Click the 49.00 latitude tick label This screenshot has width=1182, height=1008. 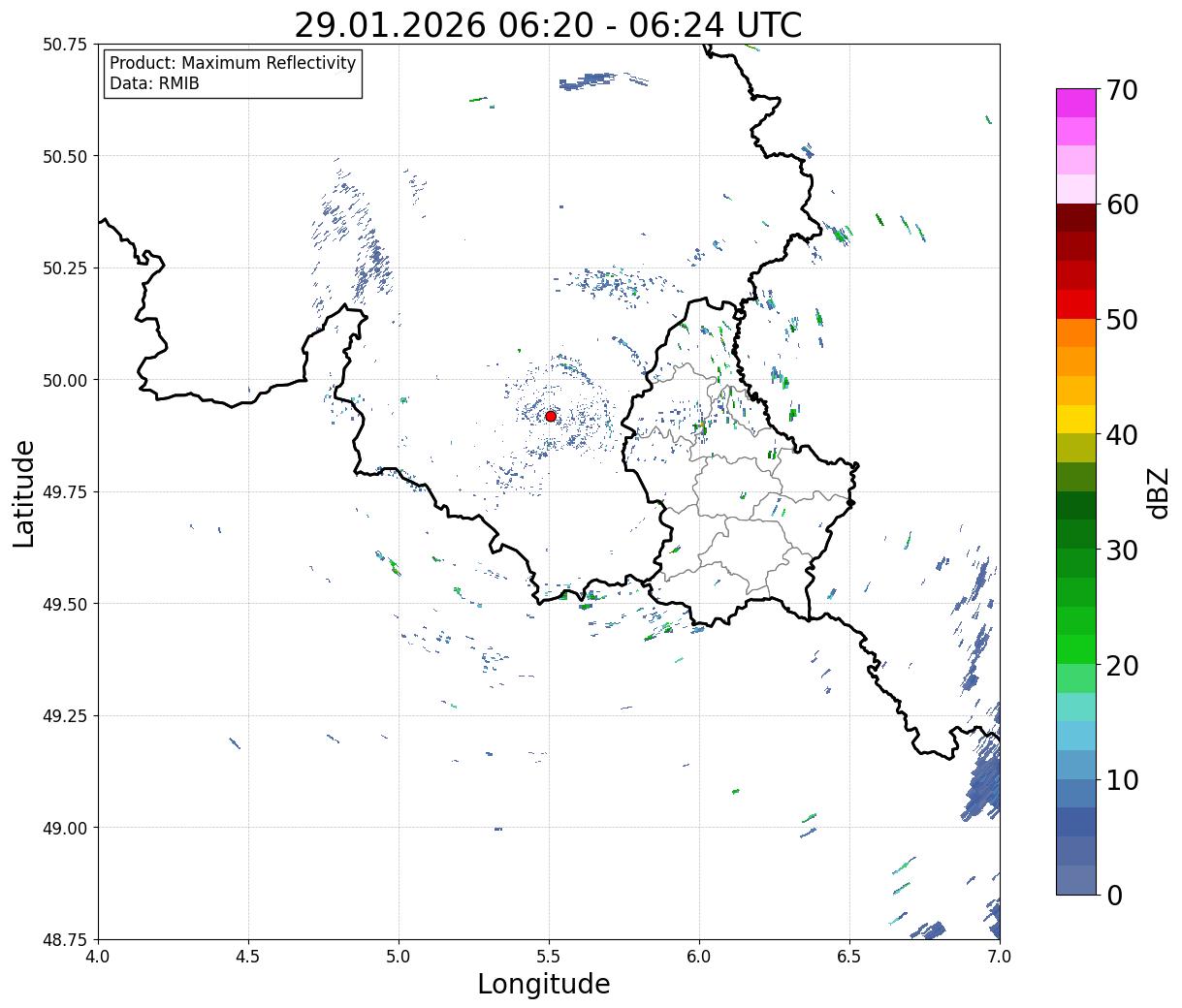(x=65, y=828)
